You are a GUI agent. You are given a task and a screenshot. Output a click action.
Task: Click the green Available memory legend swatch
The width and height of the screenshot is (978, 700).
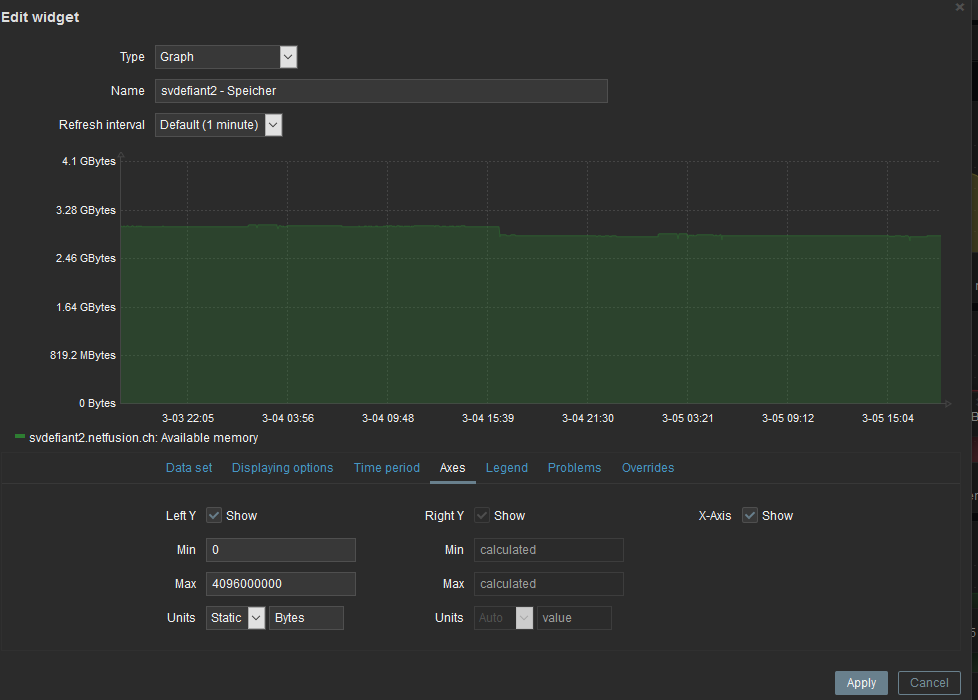[x=20, y=437]
